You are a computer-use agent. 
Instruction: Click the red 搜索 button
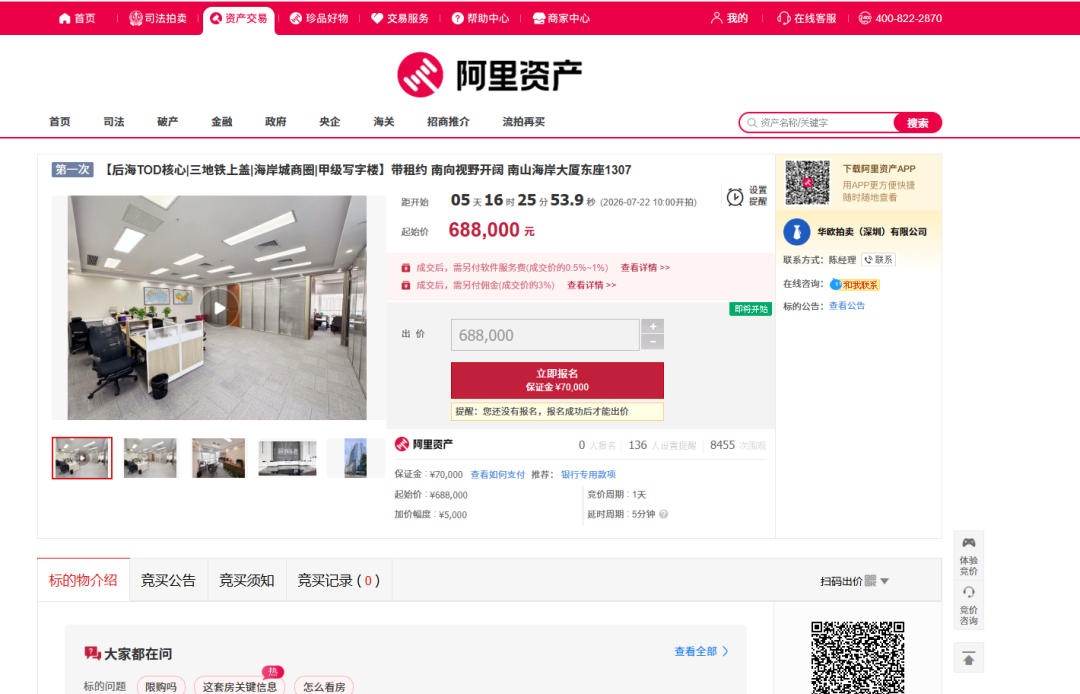(917, 123)
